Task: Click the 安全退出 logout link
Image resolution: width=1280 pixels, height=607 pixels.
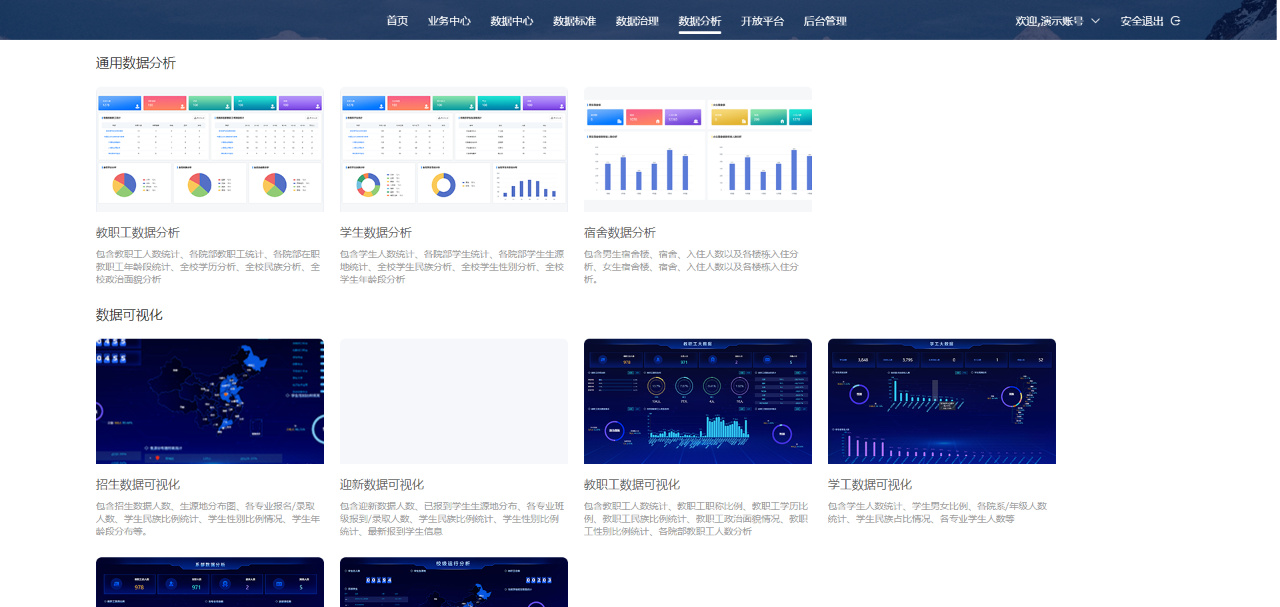Action: click(x=1142, y=21)
